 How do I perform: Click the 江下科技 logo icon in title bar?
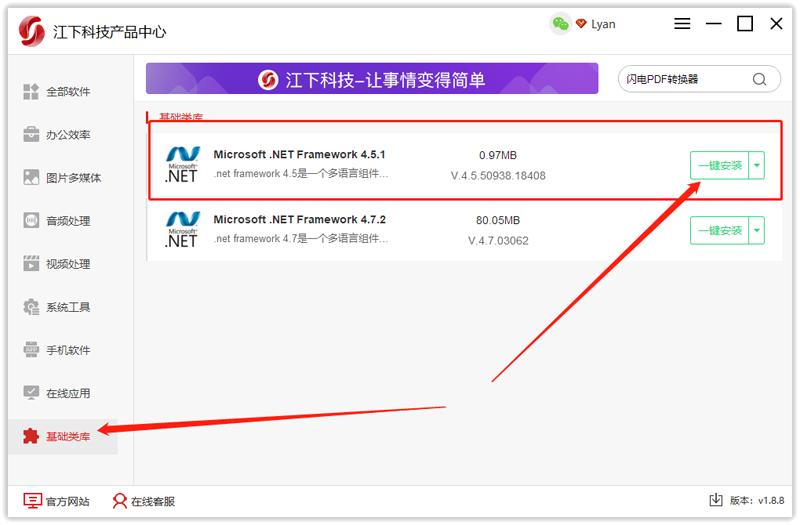pos(32,31)
